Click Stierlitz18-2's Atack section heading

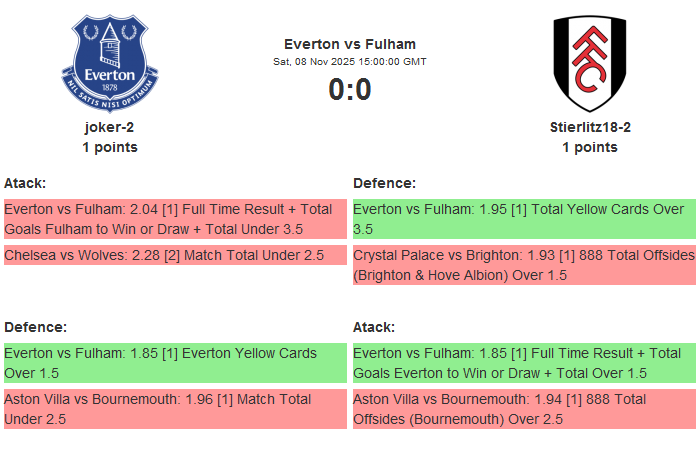(374, 327)
